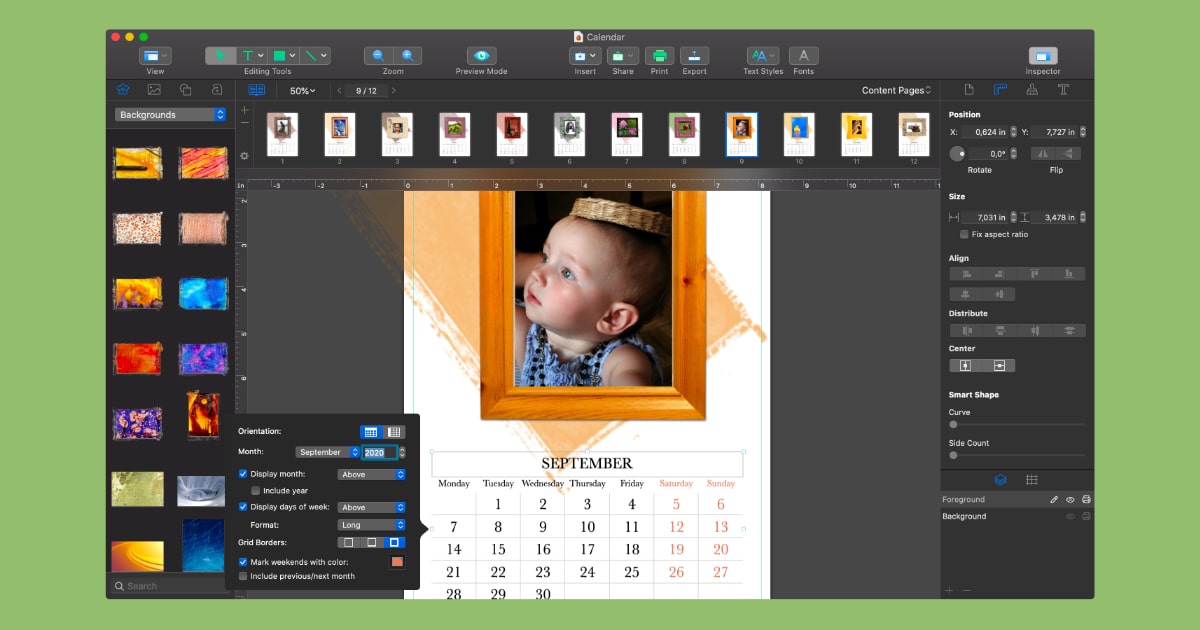The width and height of the screenshot is (1200, 630).
Task: Uncheck Display month checkbox
Action: (x=243, y=474)
